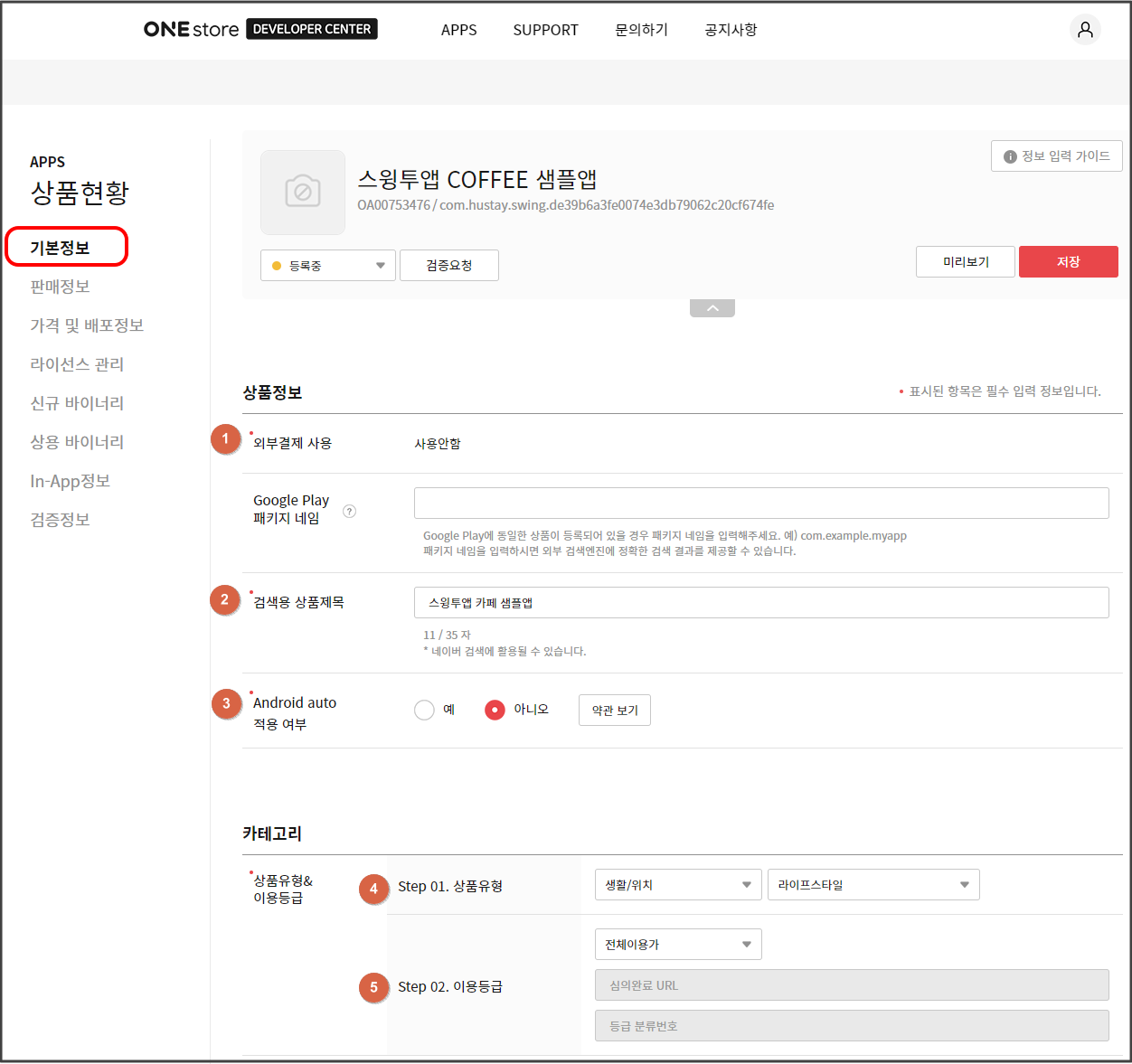Click the user profile icon top right

pyautogui.click(x=1084, y=29)
